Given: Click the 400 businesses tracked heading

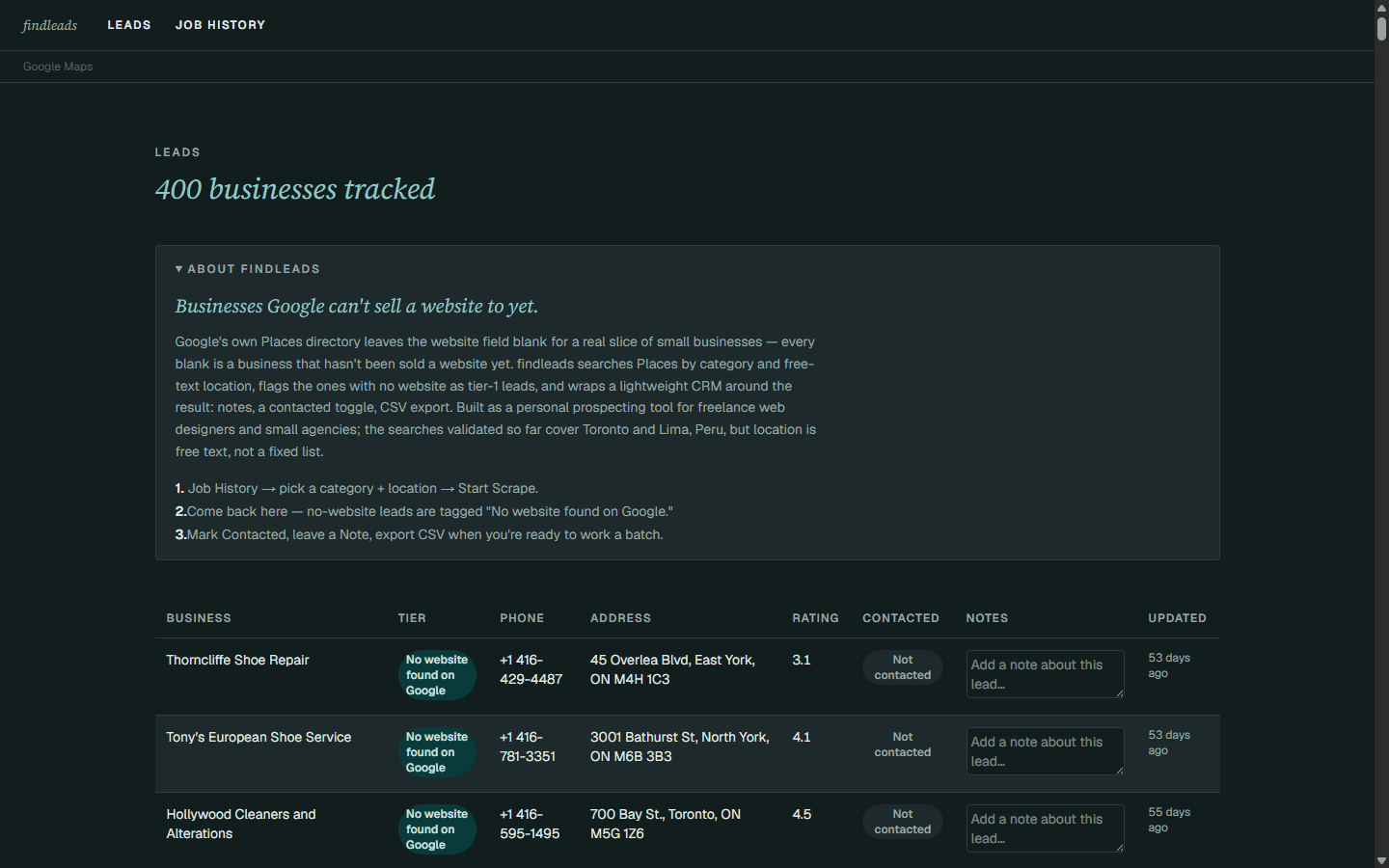Looking at the screenshot, I should pos(295,189).
